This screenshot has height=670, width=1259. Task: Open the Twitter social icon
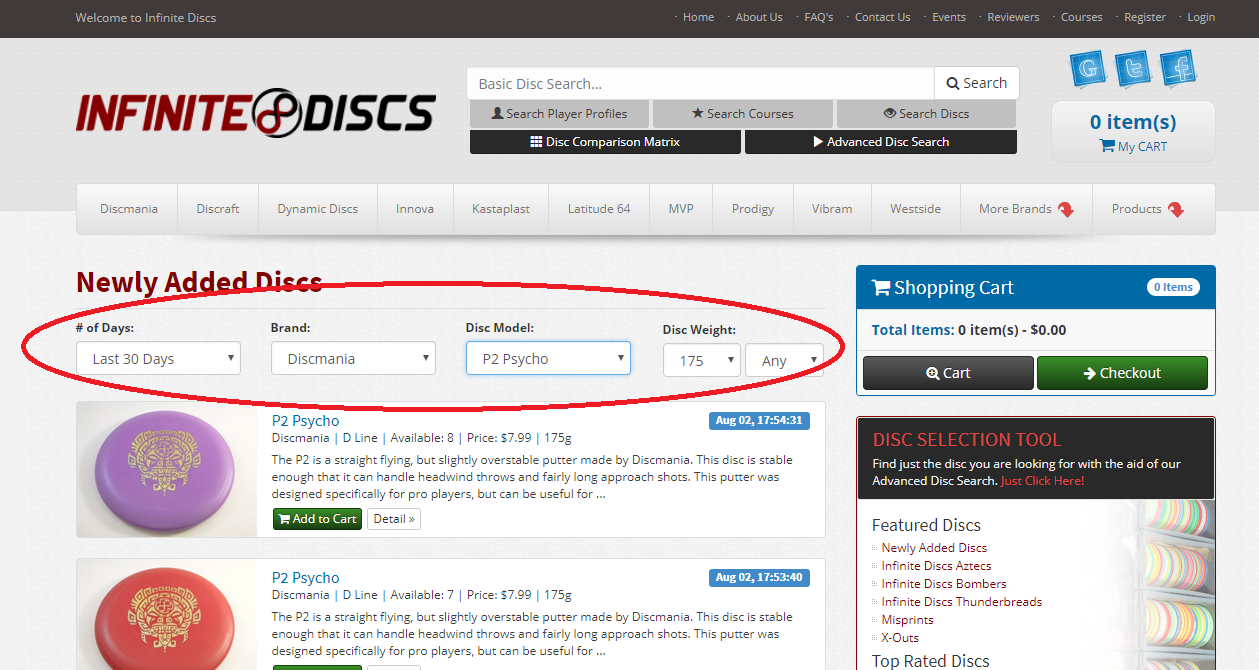pos(1133,68)
